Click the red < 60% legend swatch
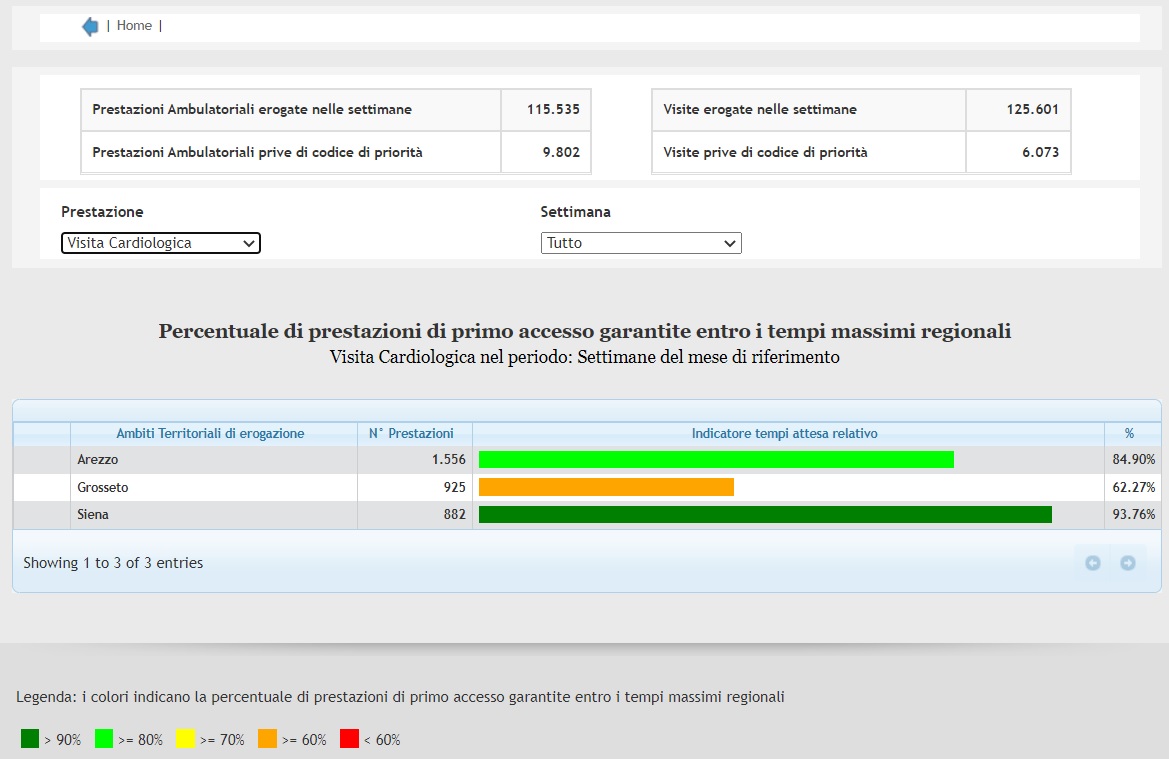The width and height of the screenshot is (1169, 759). [349, 739]
